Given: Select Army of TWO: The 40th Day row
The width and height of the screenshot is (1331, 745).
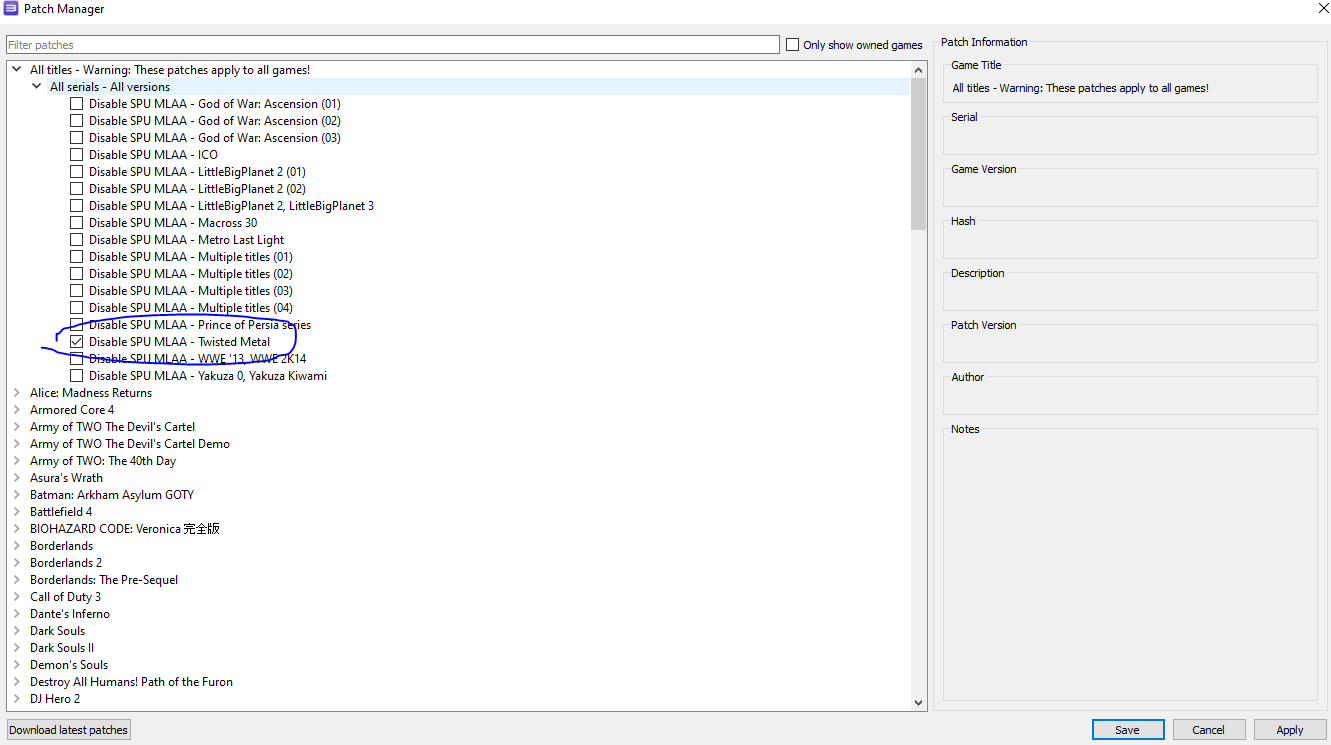Looking at the screenshot, I should pos(103,461).
